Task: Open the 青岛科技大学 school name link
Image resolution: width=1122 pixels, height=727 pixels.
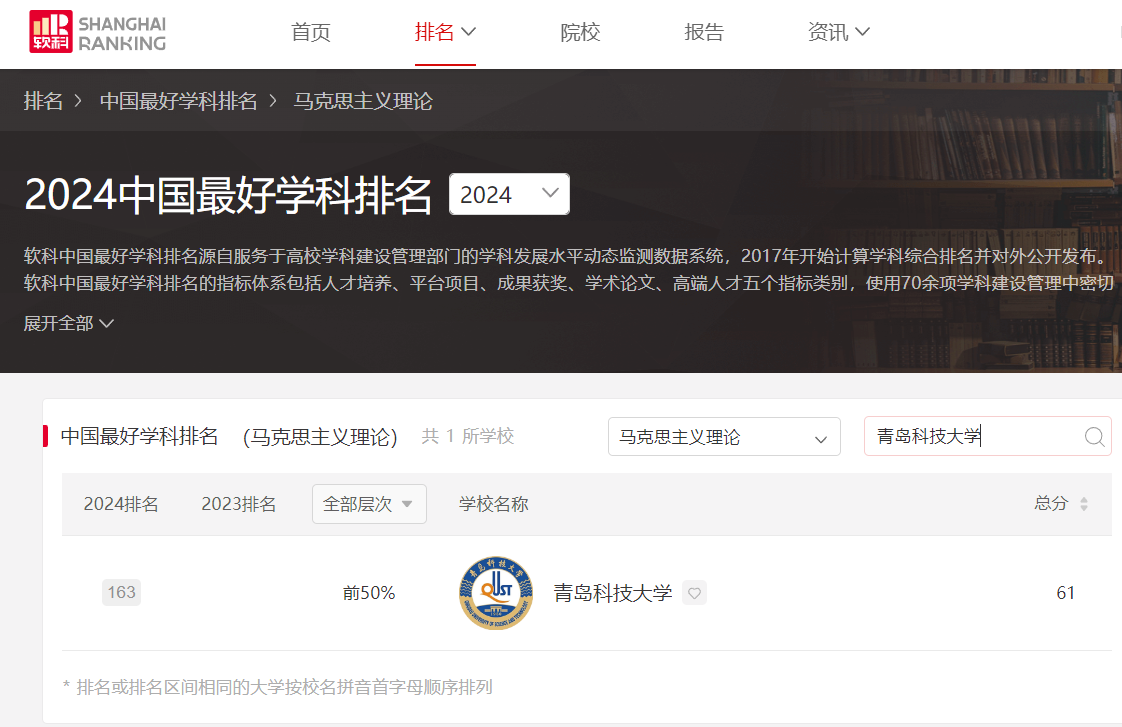Action: click(612, 593)
